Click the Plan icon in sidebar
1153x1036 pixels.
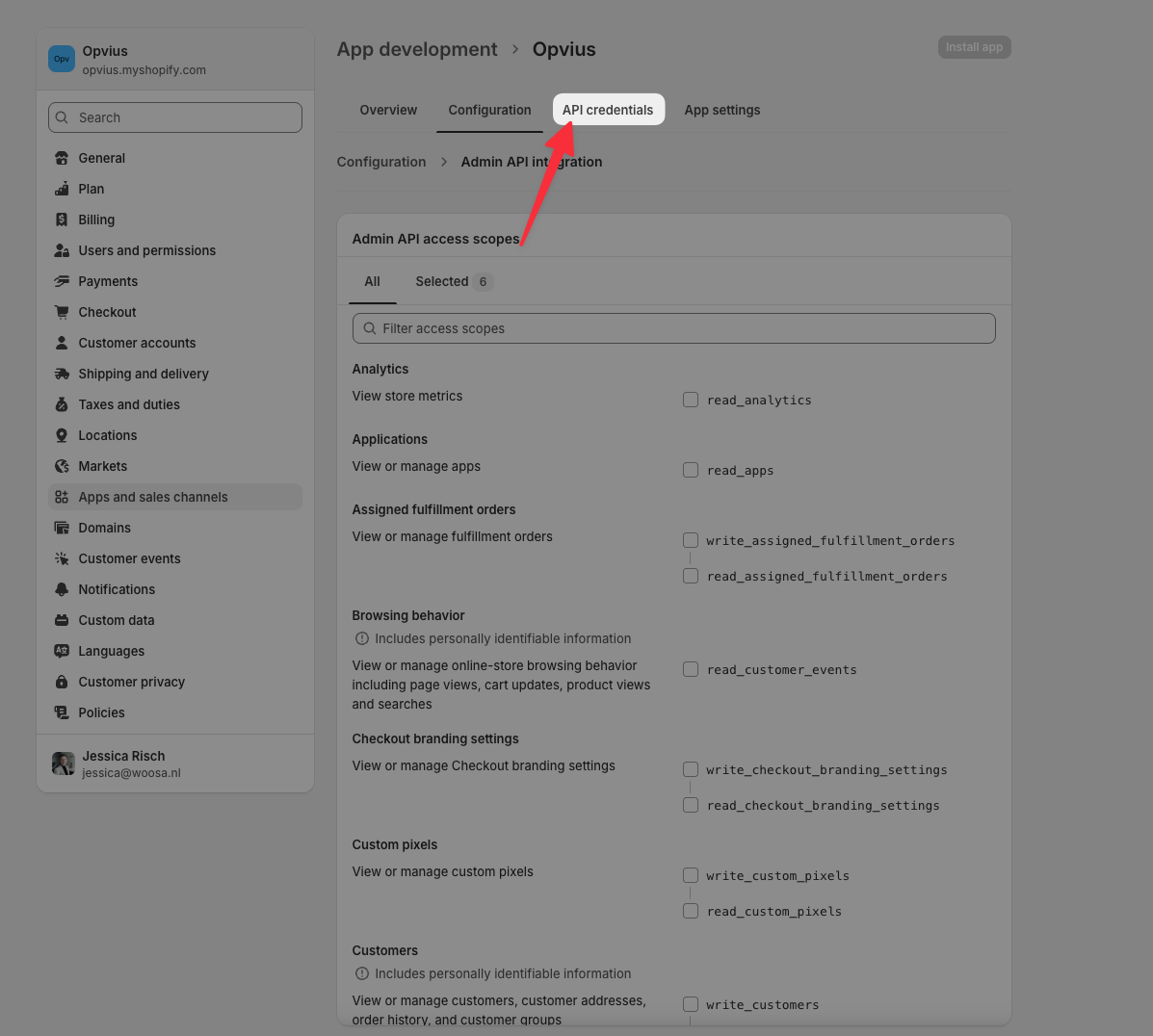pos(62,189)
